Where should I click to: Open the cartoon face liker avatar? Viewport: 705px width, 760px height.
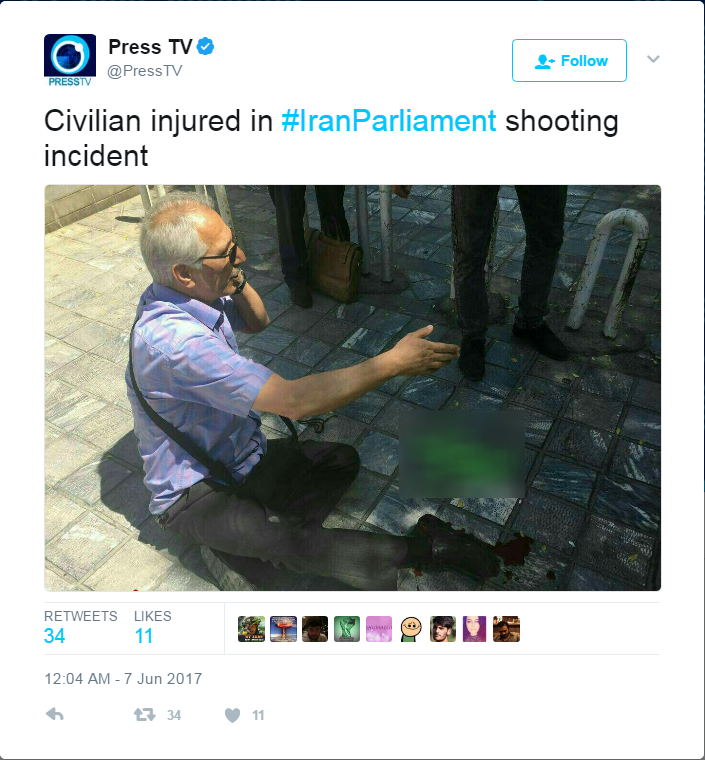(x=411, y=629)
